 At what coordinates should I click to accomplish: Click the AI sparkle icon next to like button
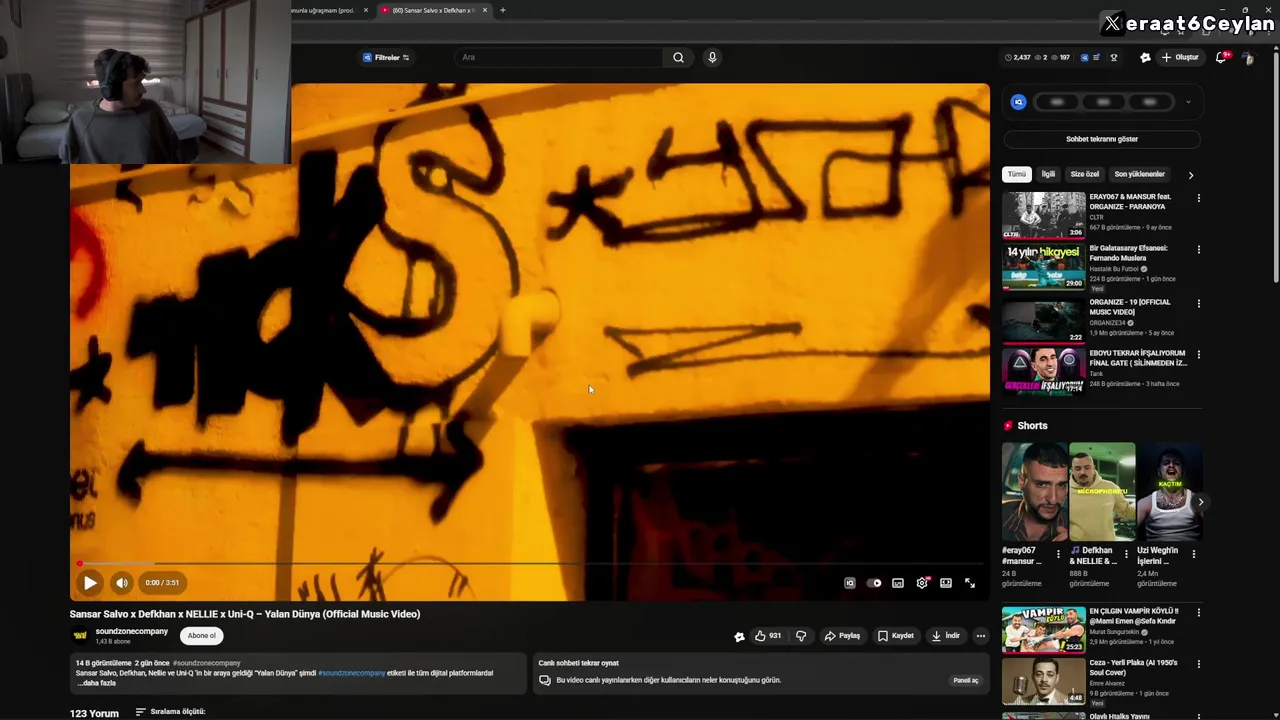[x=739, y=636]
